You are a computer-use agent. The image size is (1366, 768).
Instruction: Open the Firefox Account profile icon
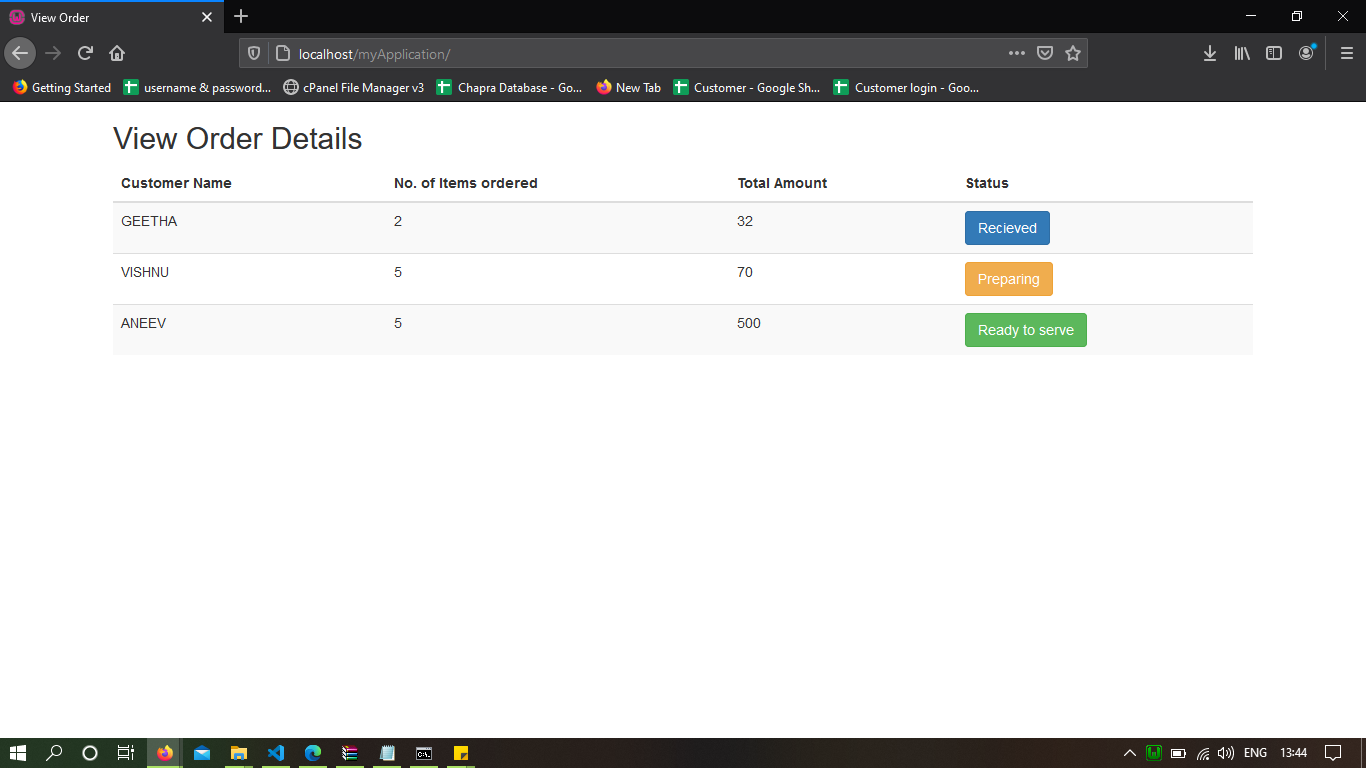click(1306, 53)
